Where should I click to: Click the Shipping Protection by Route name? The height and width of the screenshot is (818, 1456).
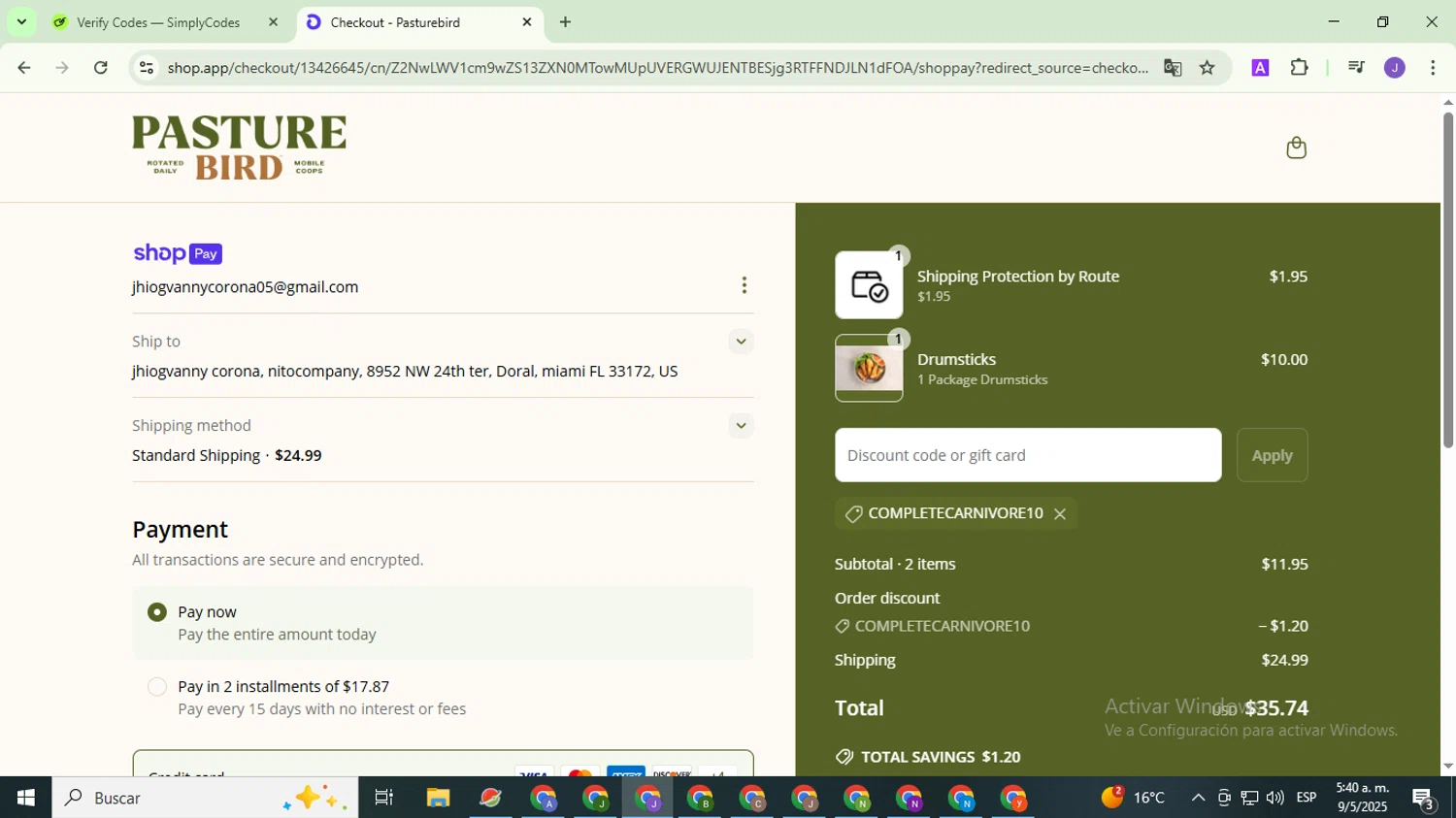pyautogui.click(x=1018, y=277)
